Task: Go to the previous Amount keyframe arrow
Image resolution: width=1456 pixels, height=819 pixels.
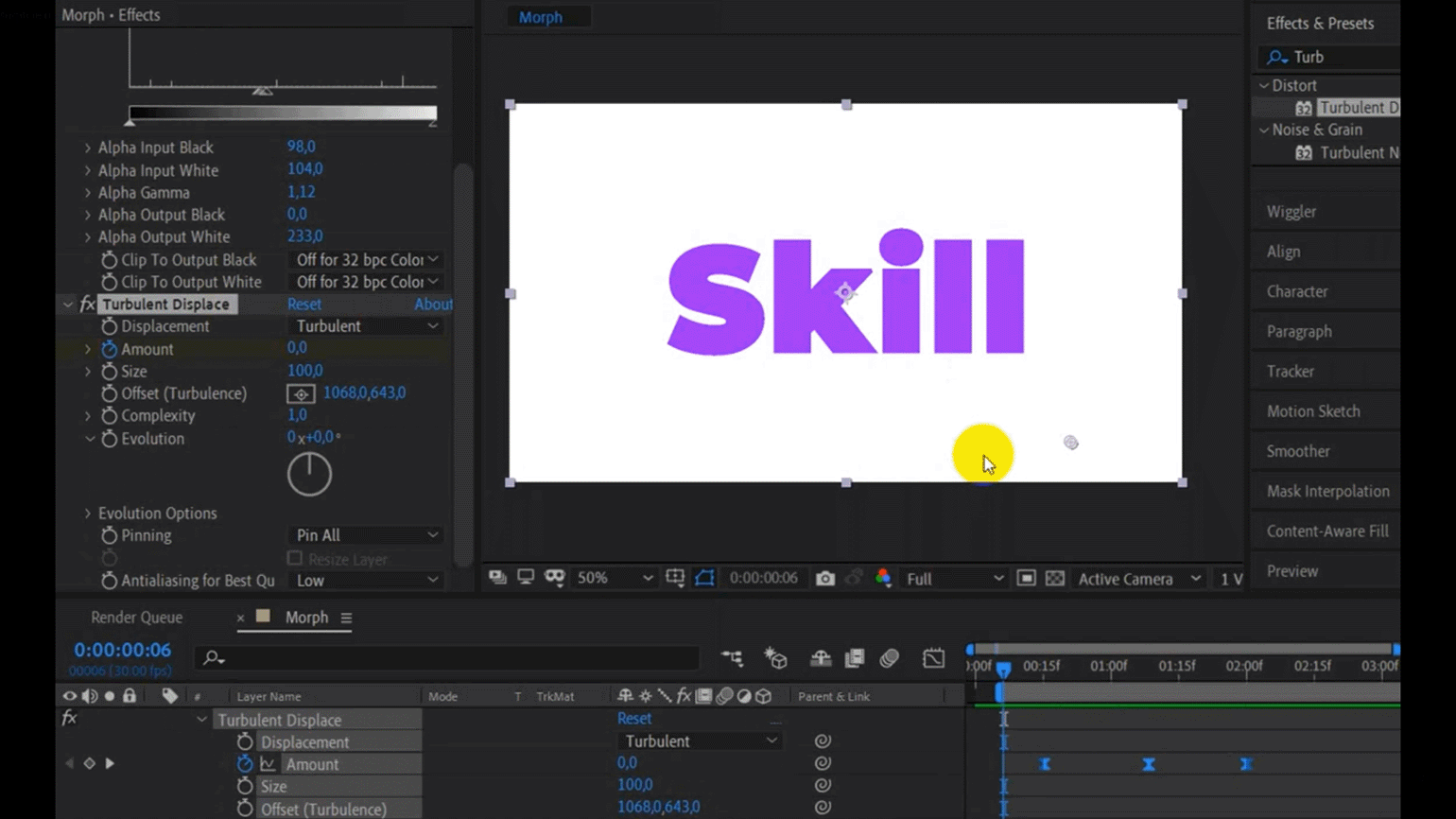Action: point(69,763)
